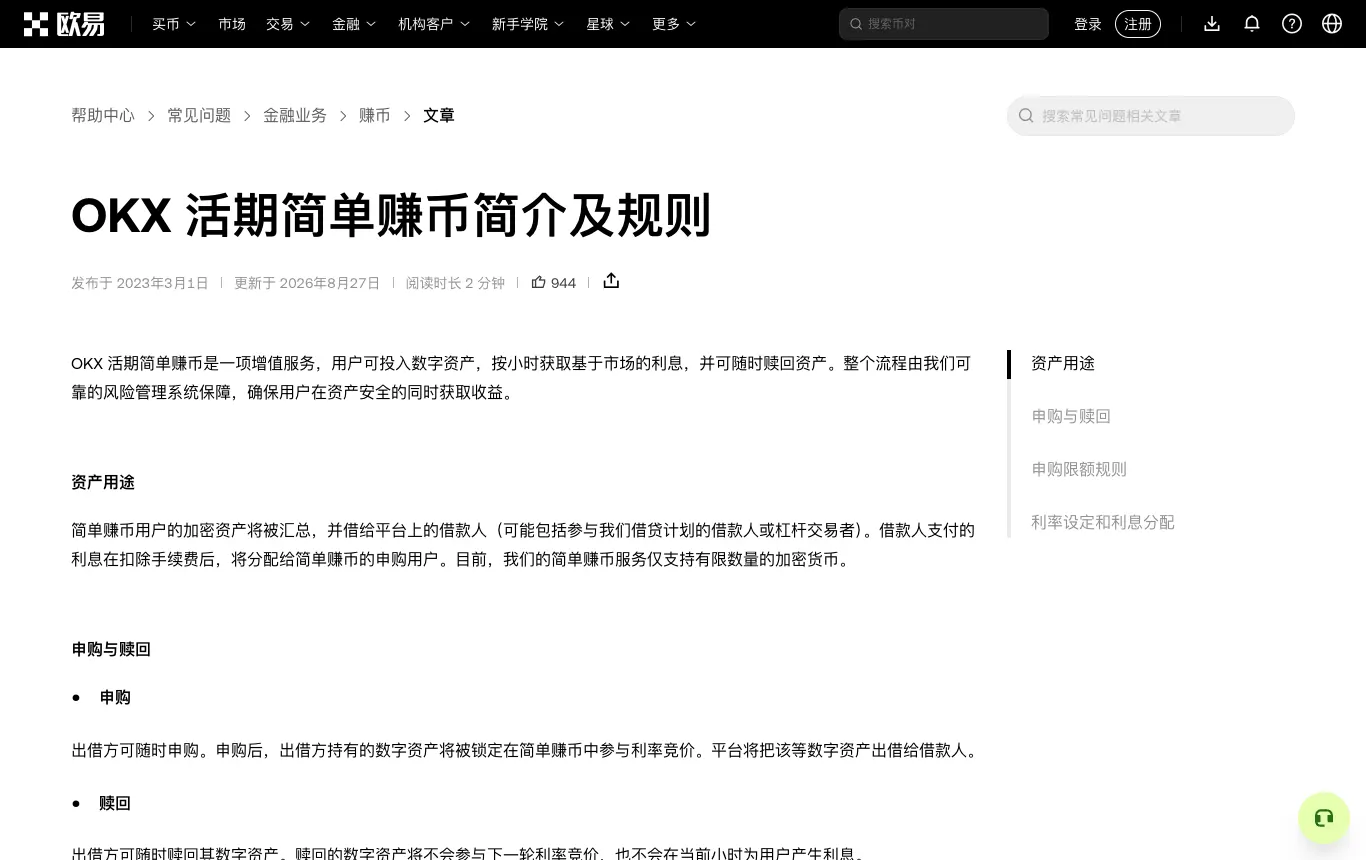Screen dimensions: 1366x860
Task: Expand the 金融 dropdown menu
Action: tap(354, 24)
